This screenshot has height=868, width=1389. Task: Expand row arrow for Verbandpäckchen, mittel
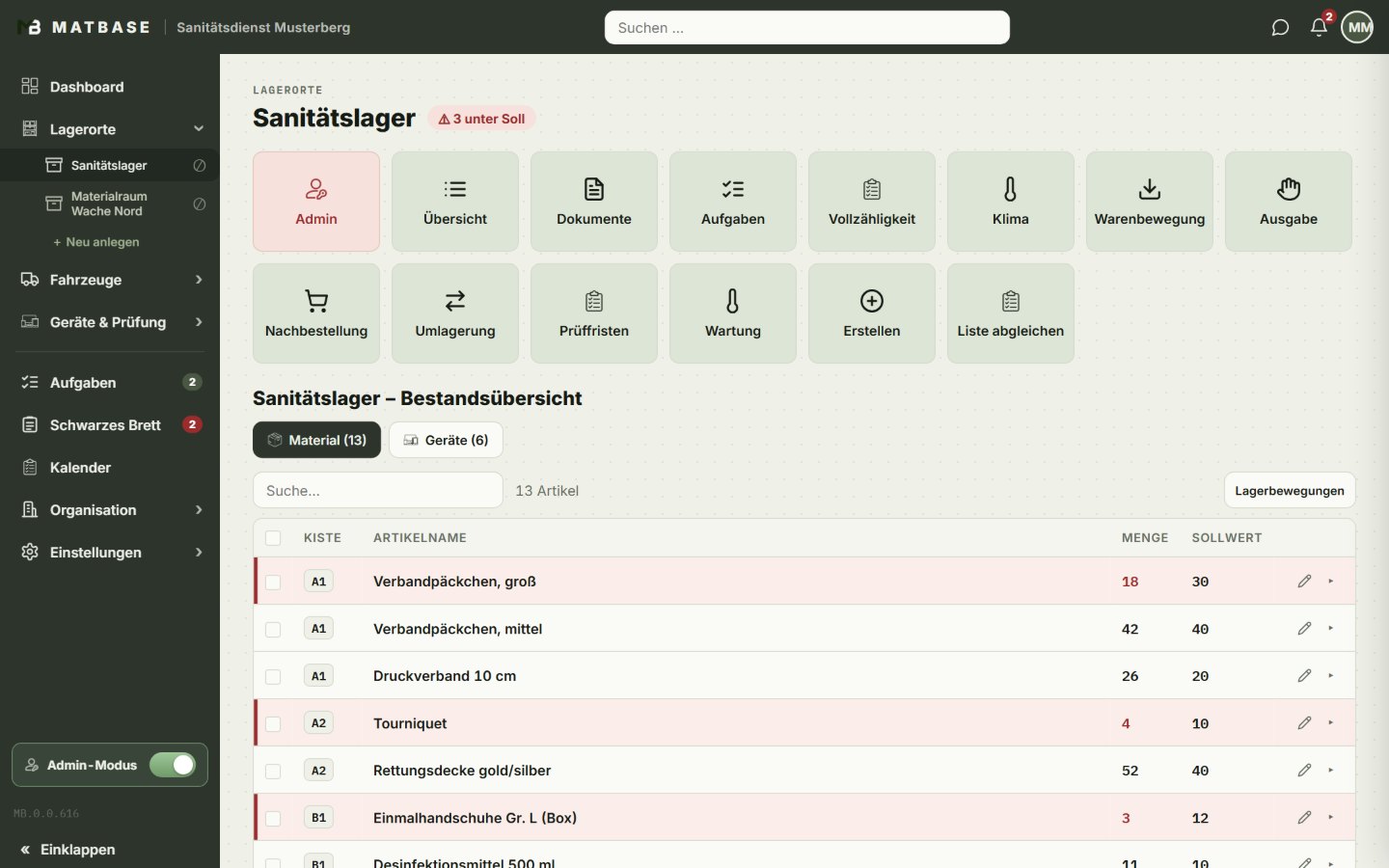click(1331, 628)
